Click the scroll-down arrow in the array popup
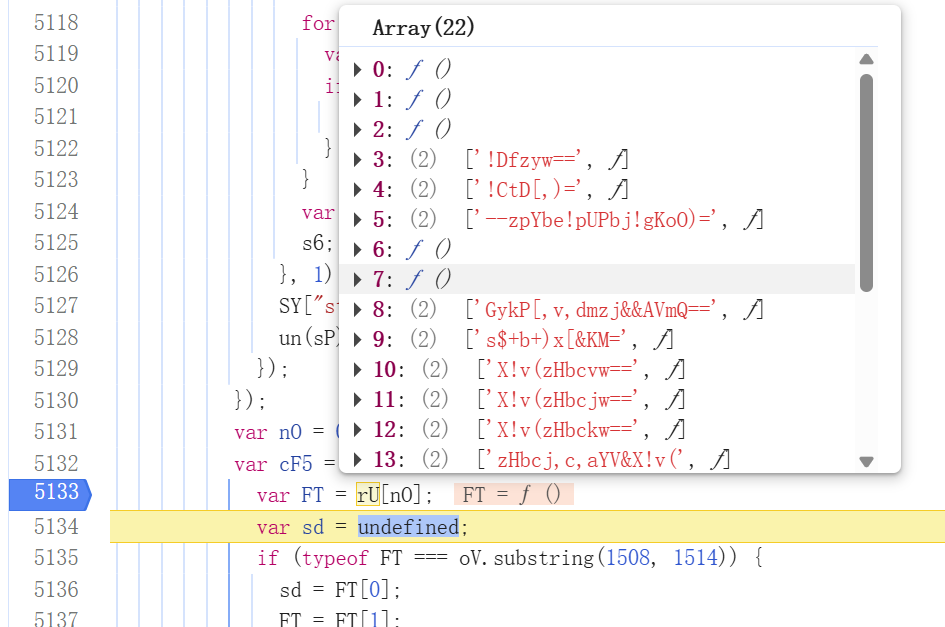This screenshot has width=945, height=627. click(866, 462)
